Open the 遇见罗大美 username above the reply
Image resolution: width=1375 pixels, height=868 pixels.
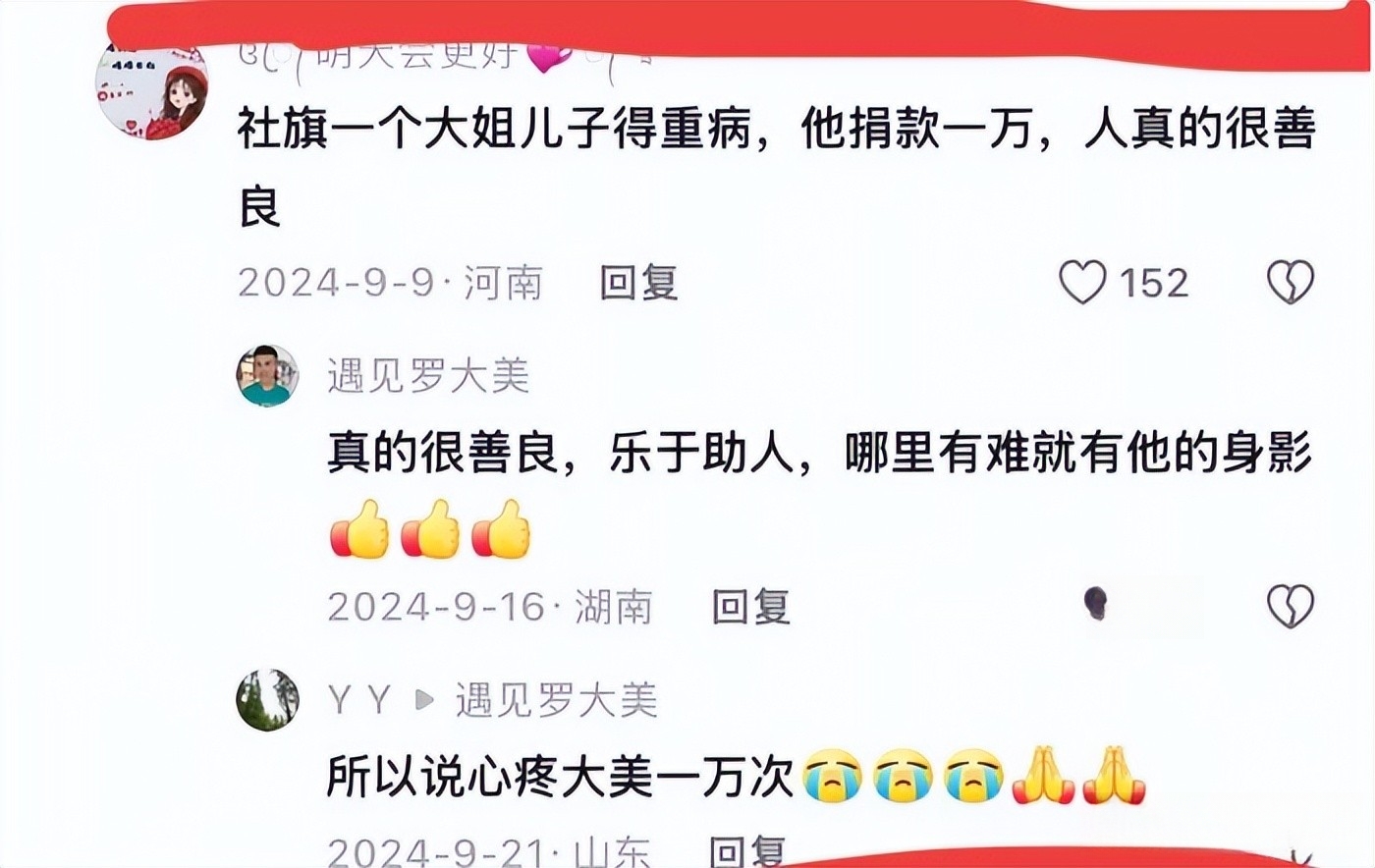pyautogui.click(x=428, y=376)
